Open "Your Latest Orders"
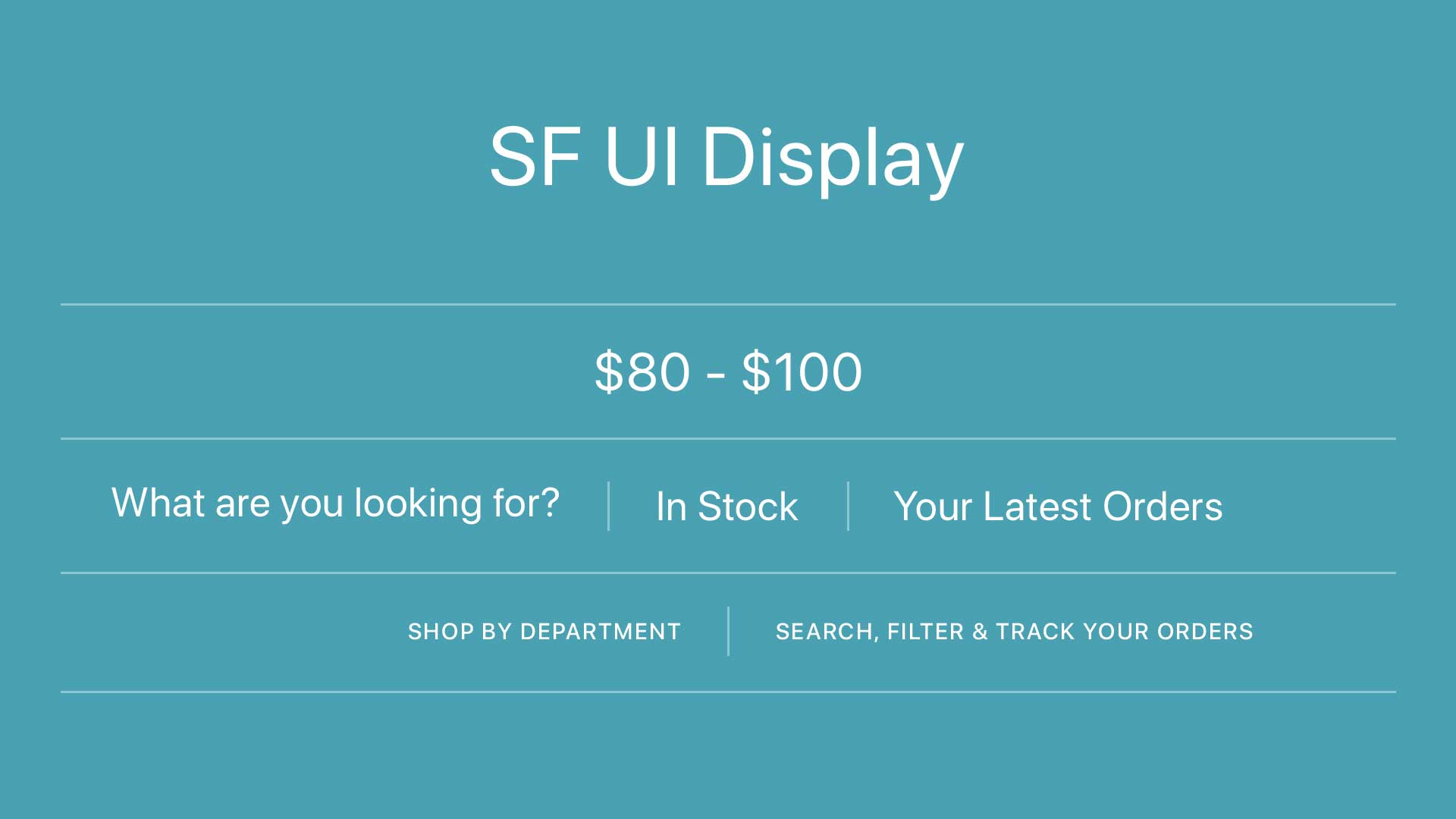The width and height of the screenshot is (1456, 819). (1058, 507)
